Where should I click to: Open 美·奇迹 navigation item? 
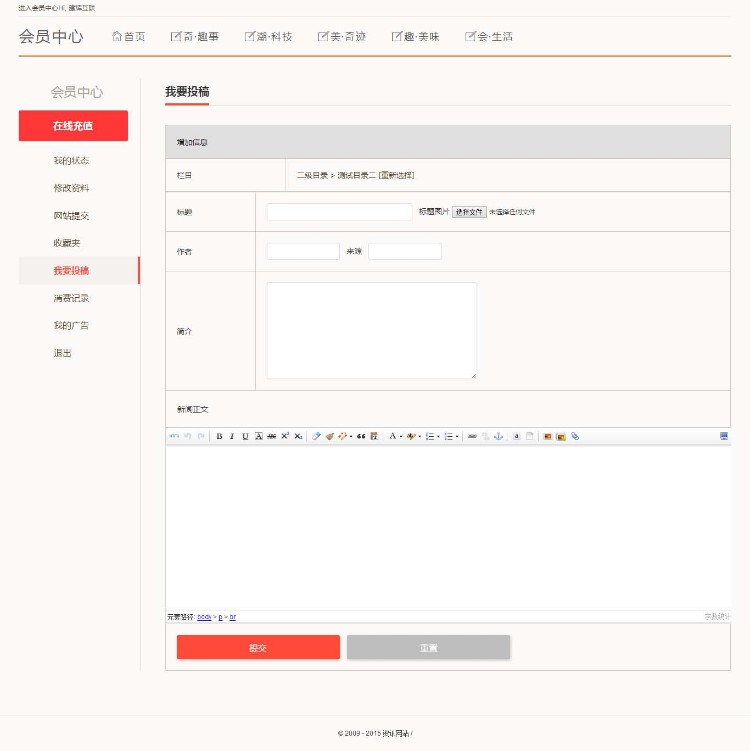point(341,36)
